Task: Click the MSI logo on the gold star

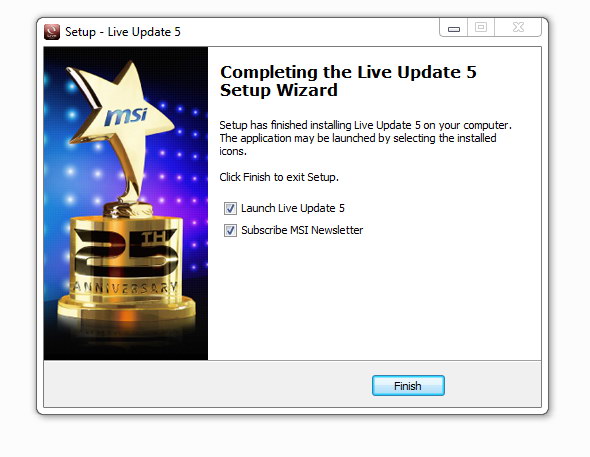Action: click(126, 116)
